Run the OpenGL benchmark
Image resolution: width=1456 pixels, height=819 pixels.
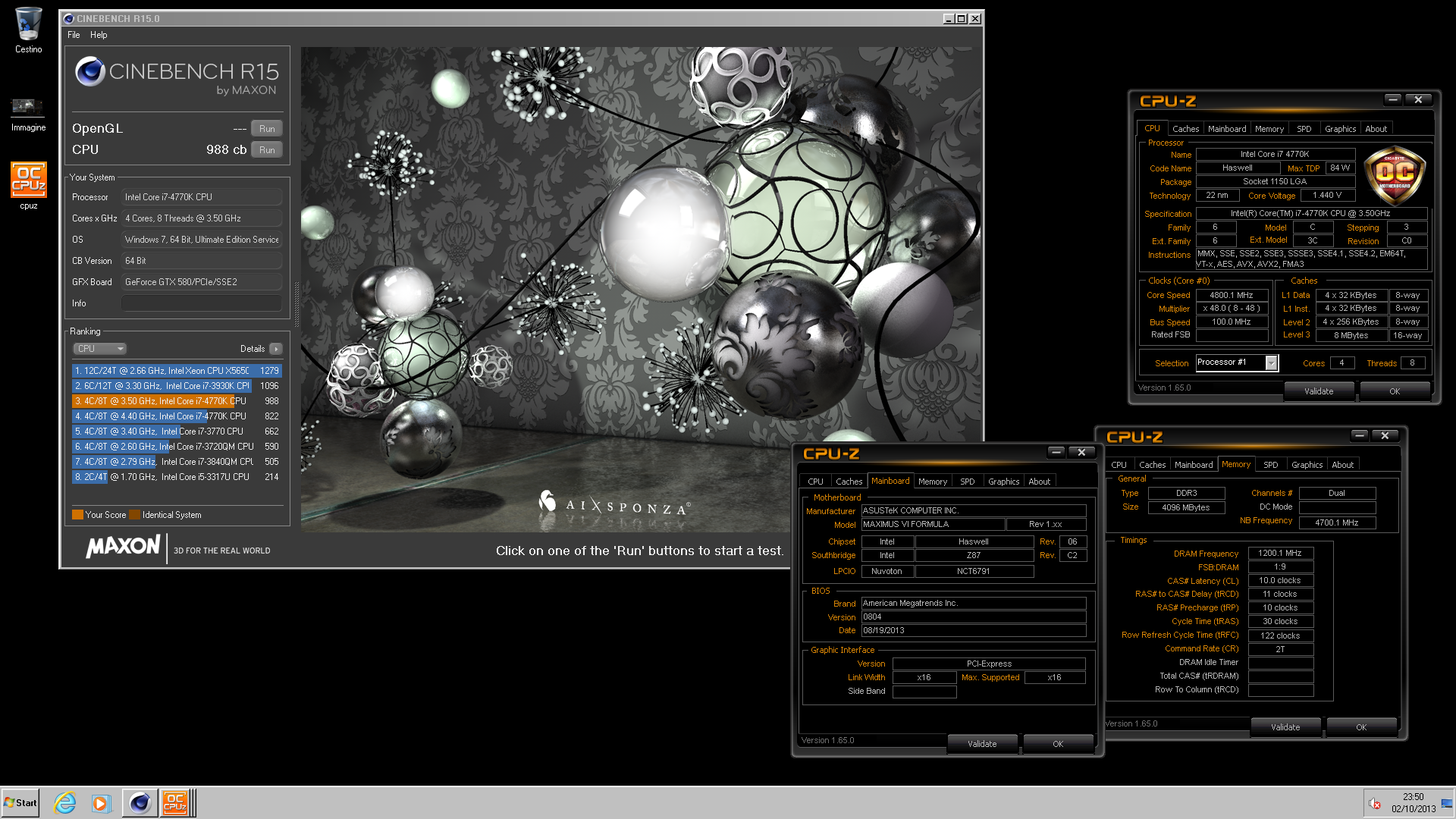pos(267,129)
